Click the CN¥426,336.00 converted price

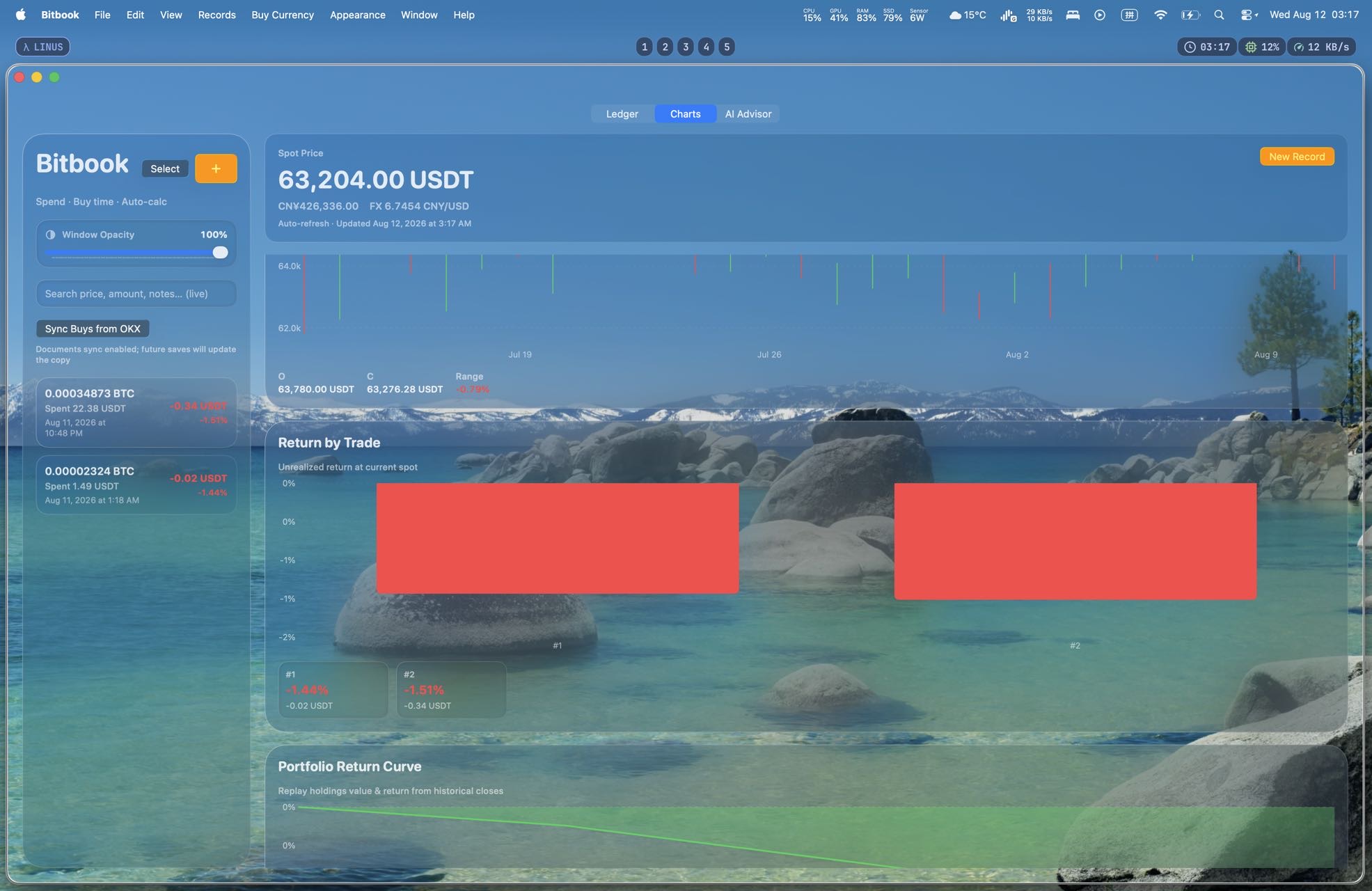point(318,206)
